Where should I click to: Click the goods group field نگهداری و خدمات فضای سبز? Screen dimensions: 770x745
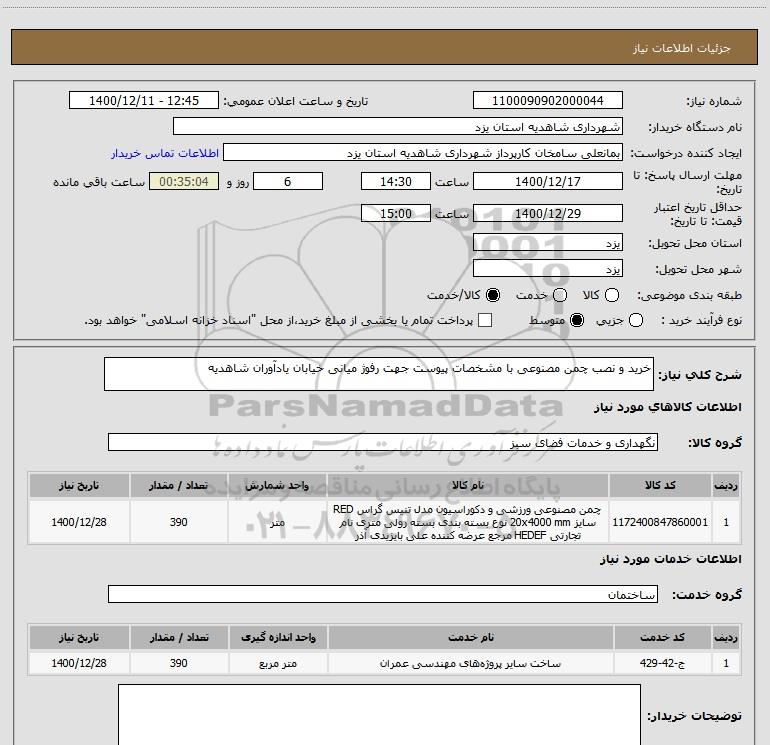[x=383, y=442]
